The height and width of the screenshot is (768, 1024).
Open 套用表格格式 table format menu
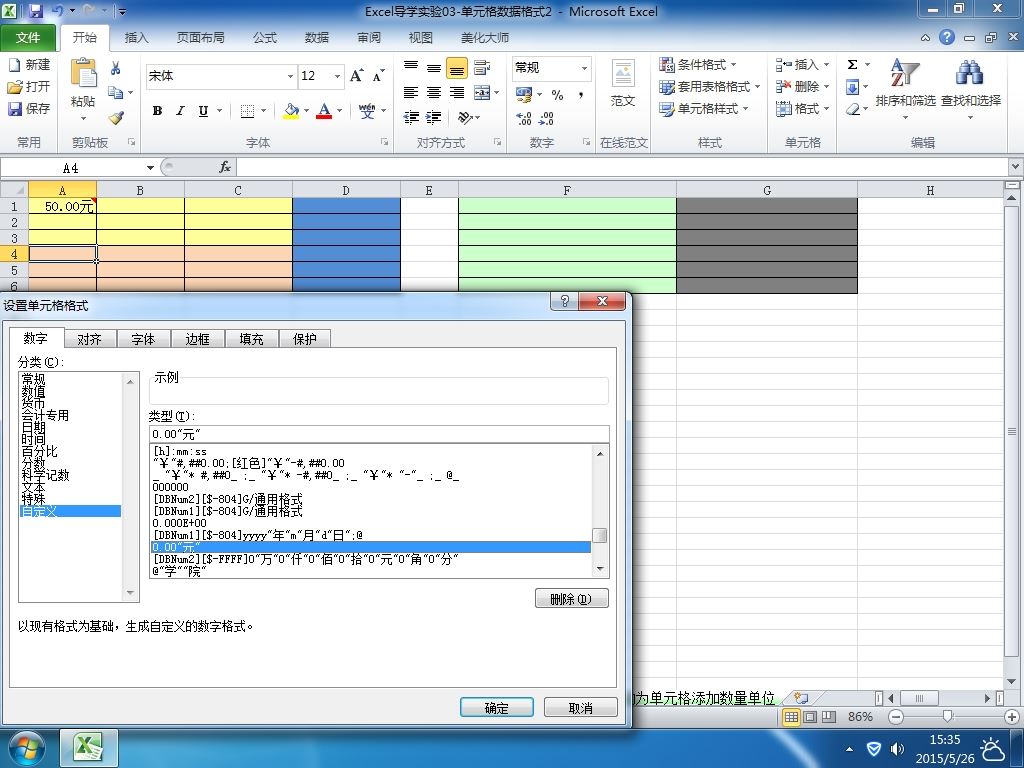[709, 86]
